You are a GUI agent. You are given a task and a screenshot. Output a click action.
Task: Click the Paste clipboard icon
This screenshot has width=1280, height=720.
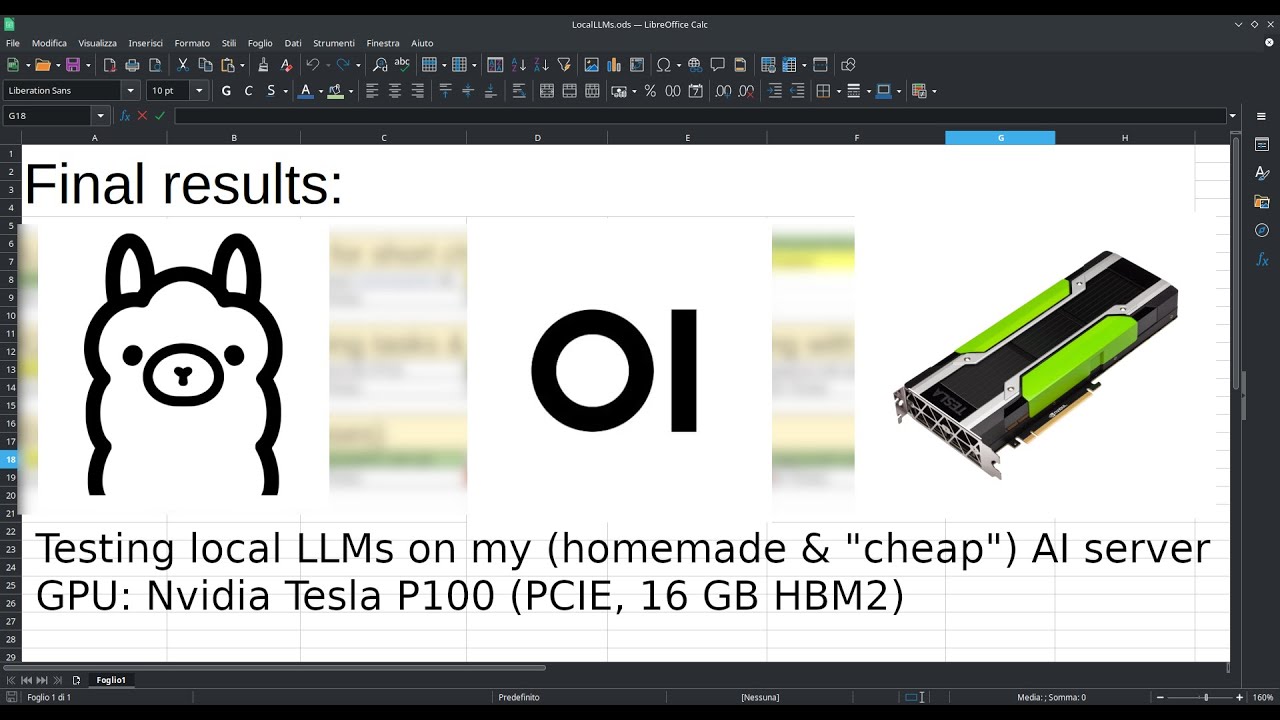[x=229, y=65]
